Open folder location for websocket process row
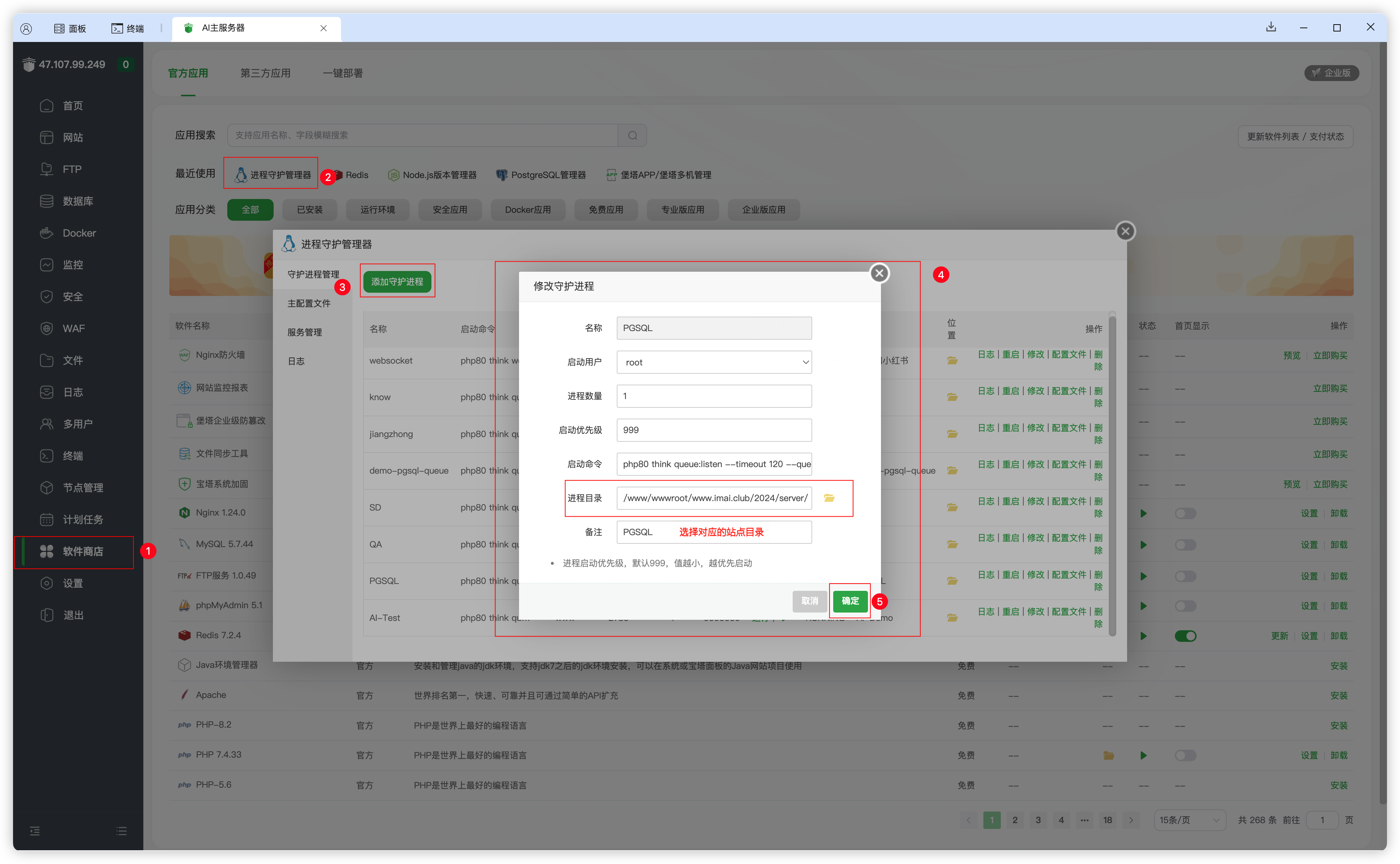Screen dimensions: 1400x864 tap(952, 361)
